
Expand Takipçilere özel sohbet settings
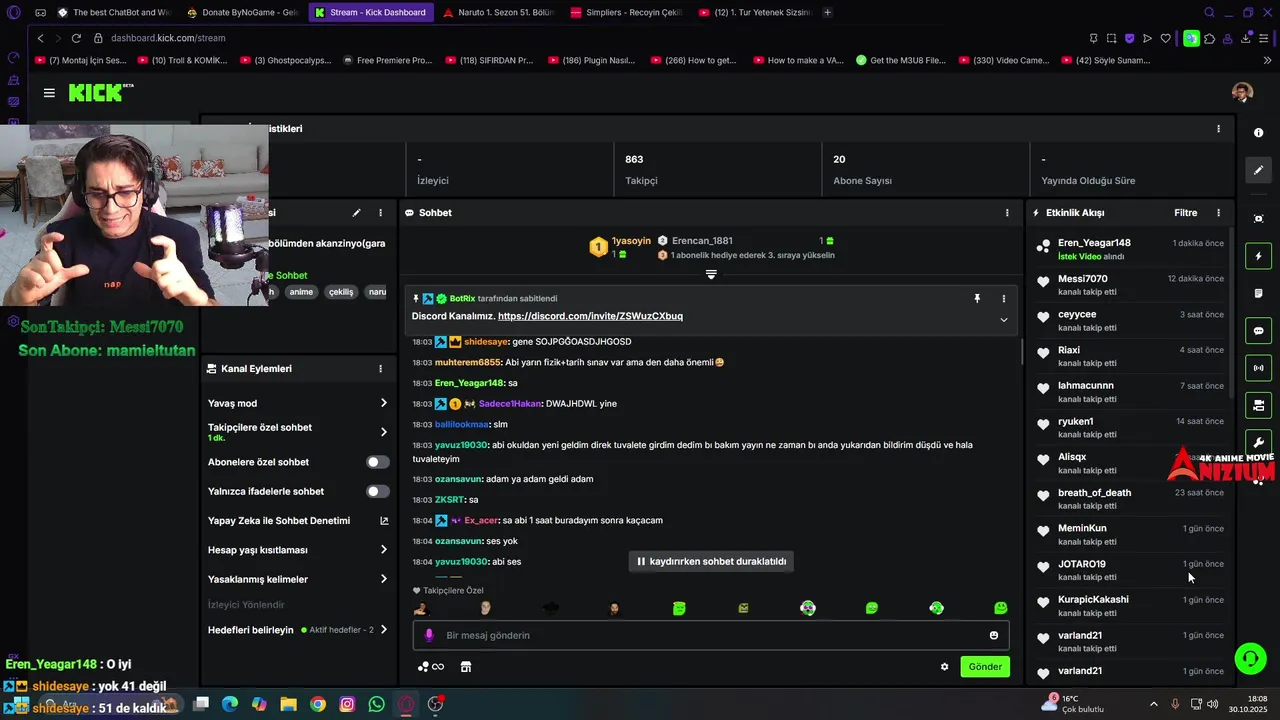pos(383,432)
